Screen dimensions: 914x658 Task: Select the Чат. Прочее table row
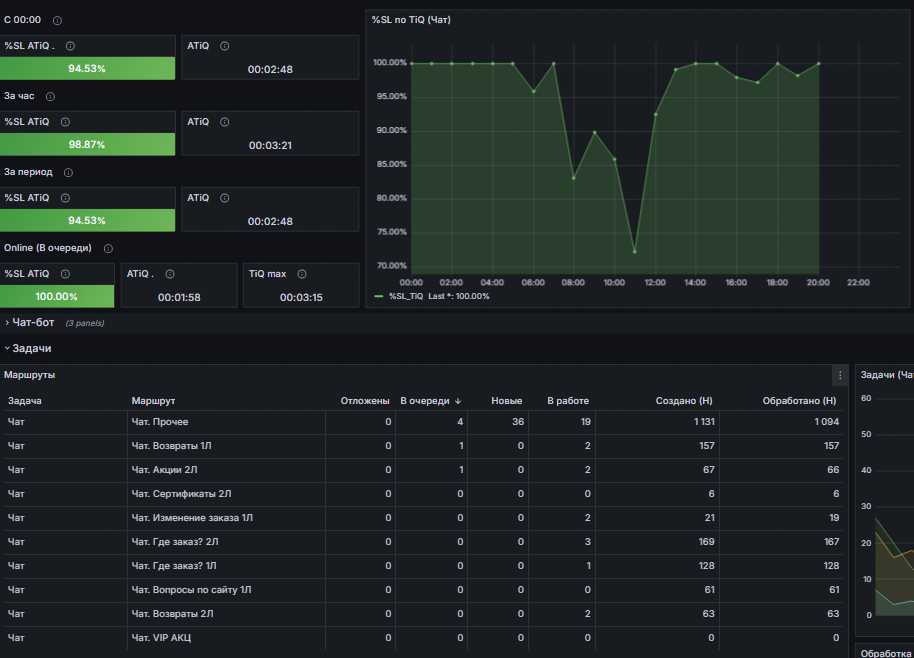click(x=423, y=422)
